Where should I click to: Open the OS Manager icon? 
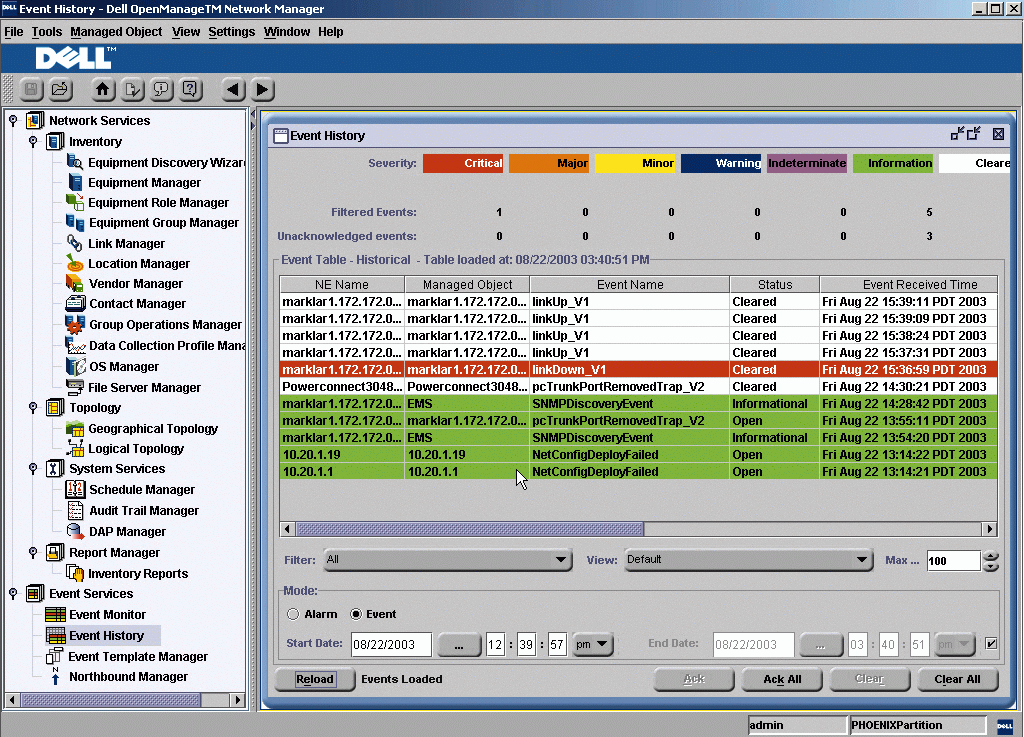click(x=75, y=366)
